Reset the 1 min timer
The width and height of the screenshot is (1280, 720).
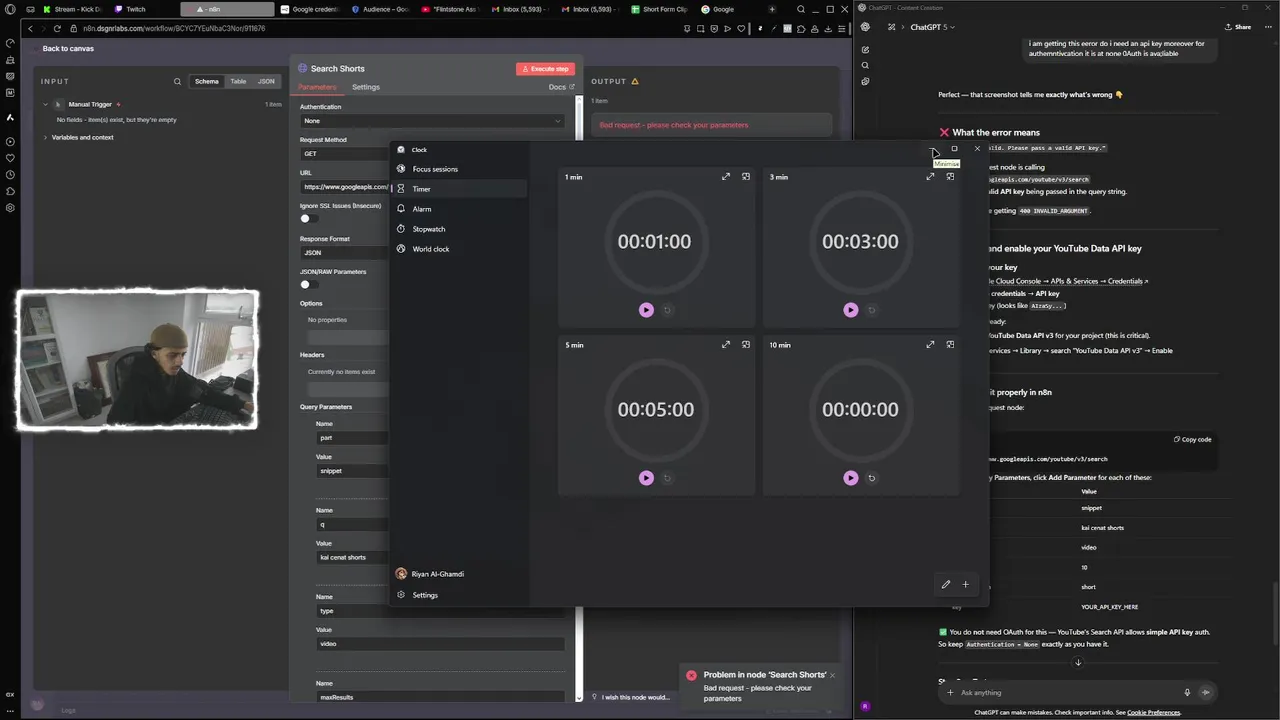[667, 310]
